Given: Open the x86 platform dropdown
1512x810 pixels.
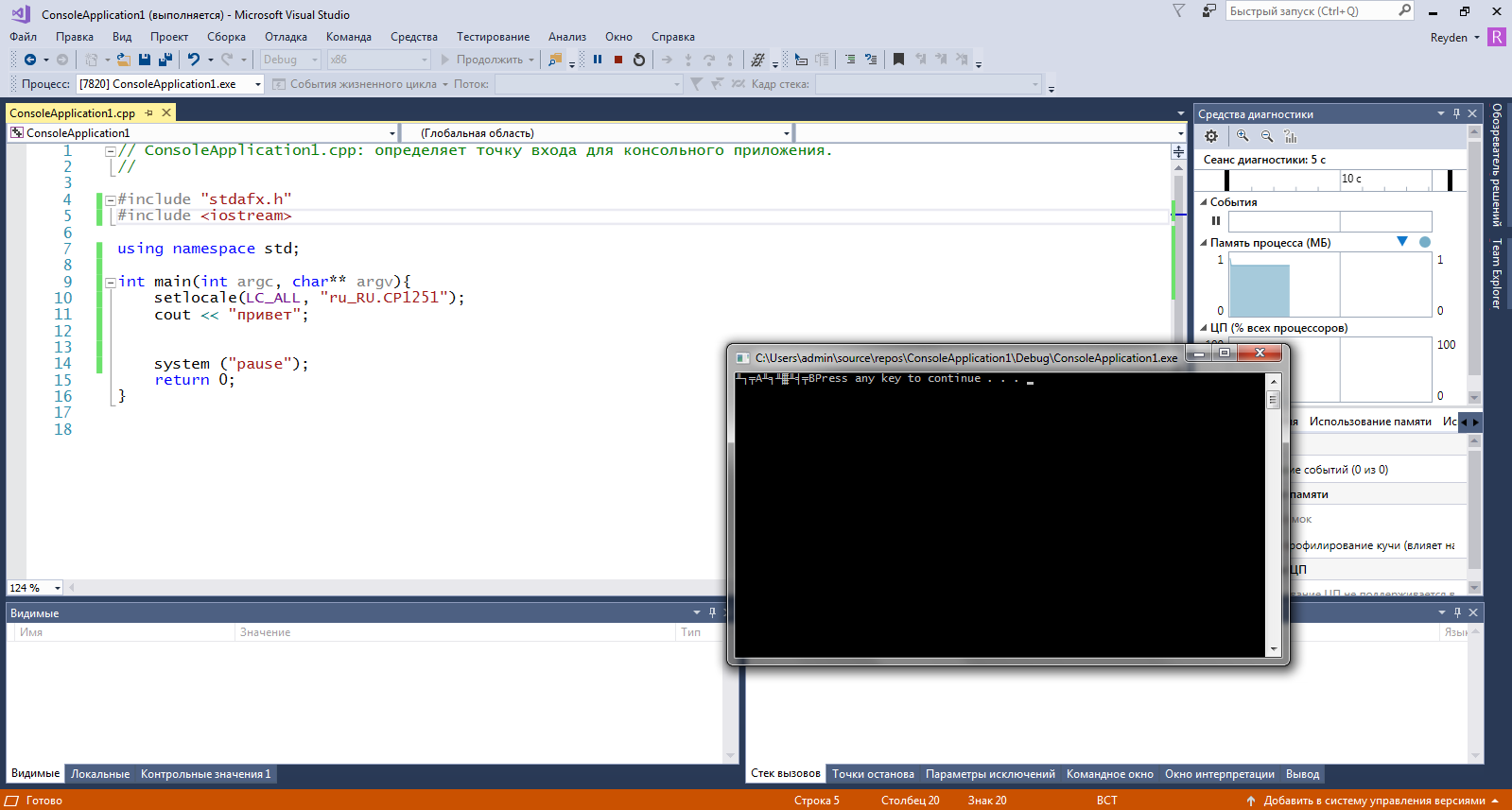Looking at the screenshot, I should [x=378, y=60].
